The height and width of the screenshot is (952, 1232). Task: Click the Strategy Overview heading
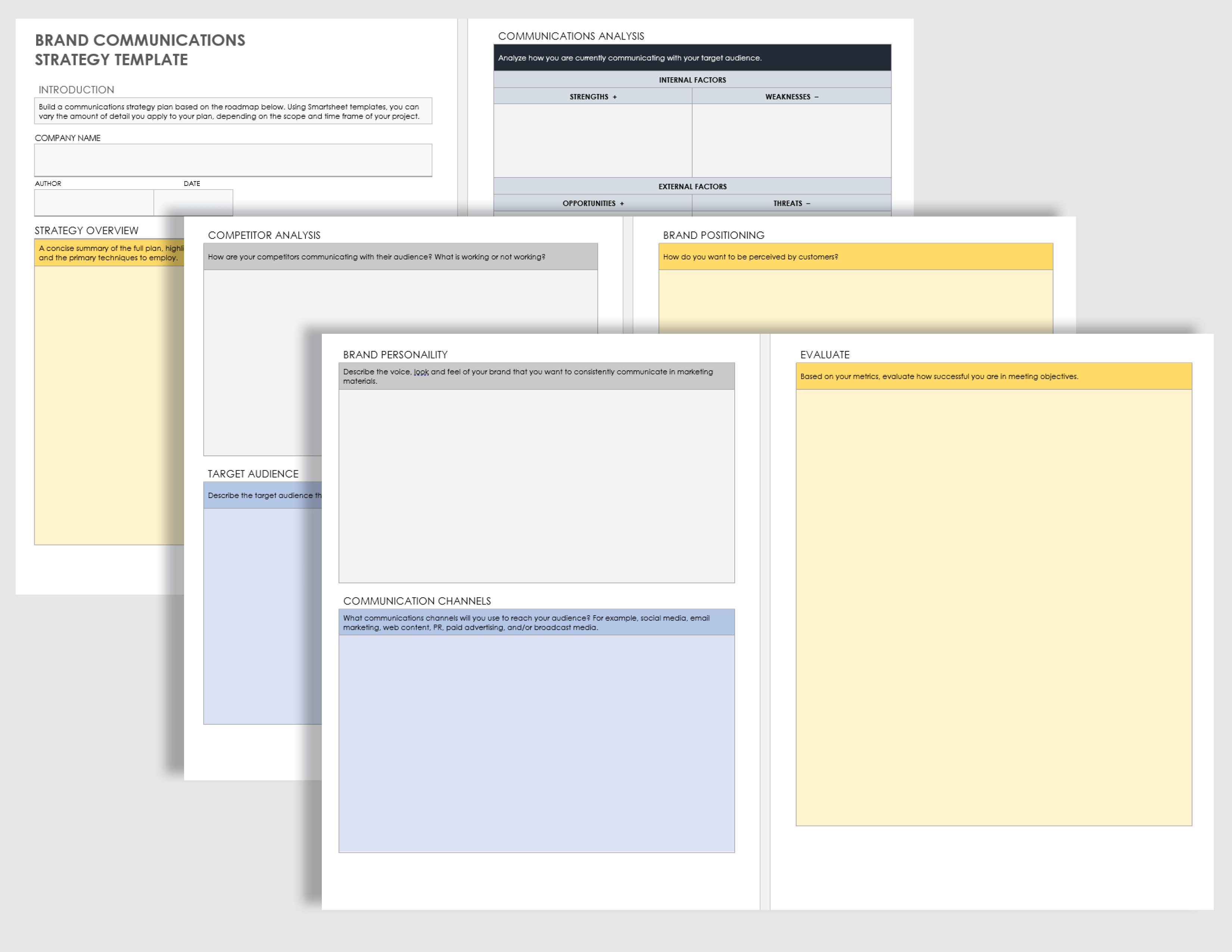point(86,230)
